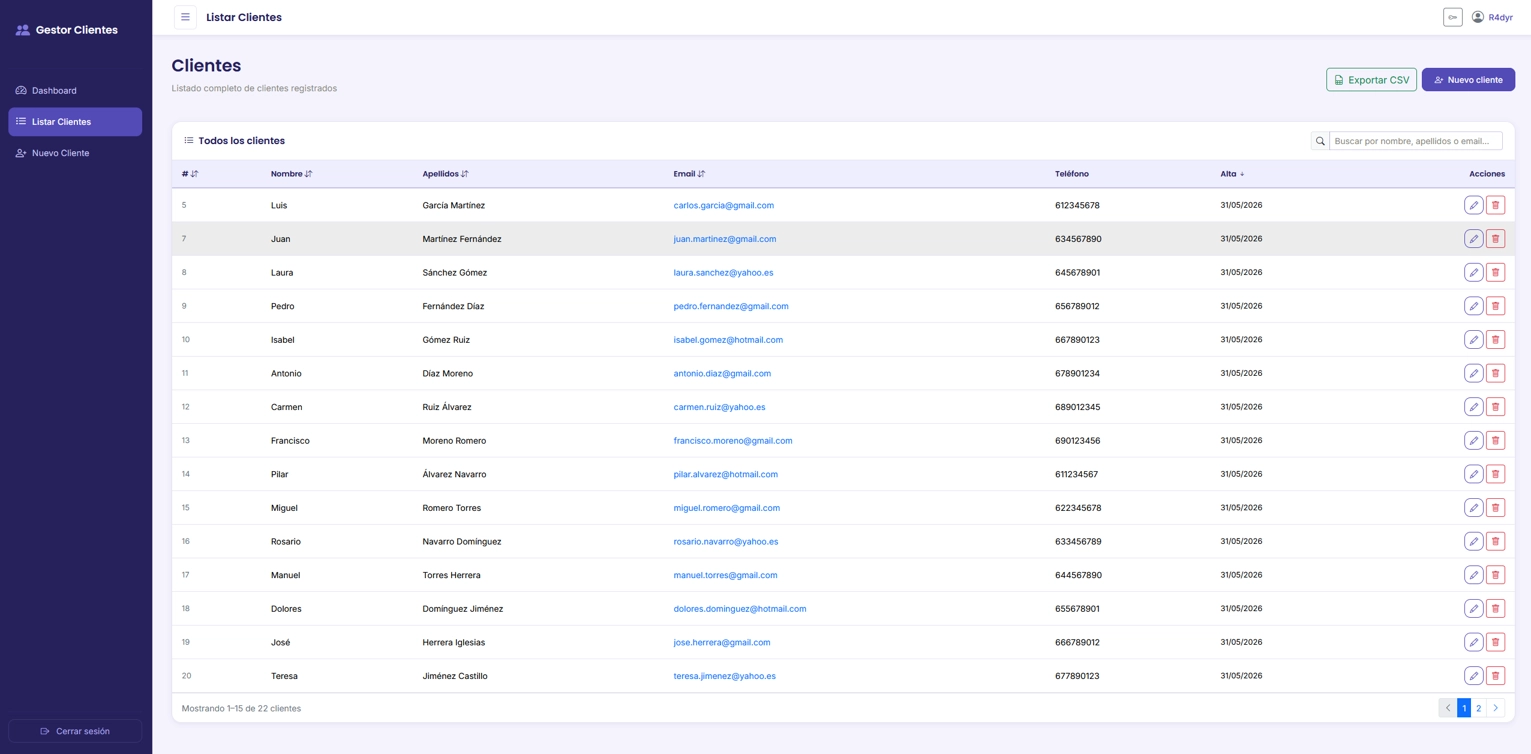Edit client Pilar Álvarez Navarro

pyautogui.click(x=1474, y=474)
